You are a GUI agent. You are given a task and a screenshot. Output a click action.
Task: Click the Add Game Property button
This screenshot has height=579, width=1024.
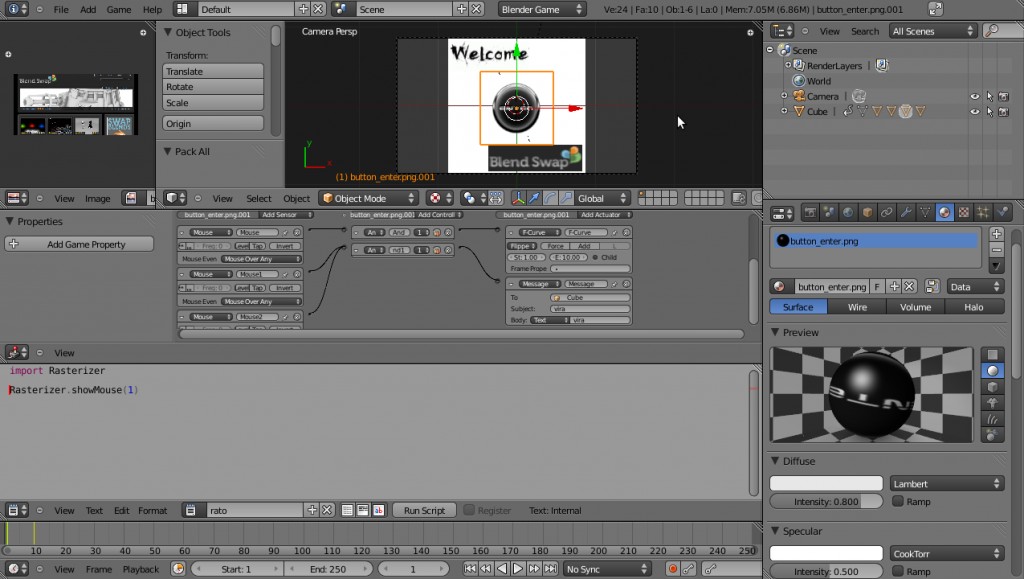(x=78, y=243)
